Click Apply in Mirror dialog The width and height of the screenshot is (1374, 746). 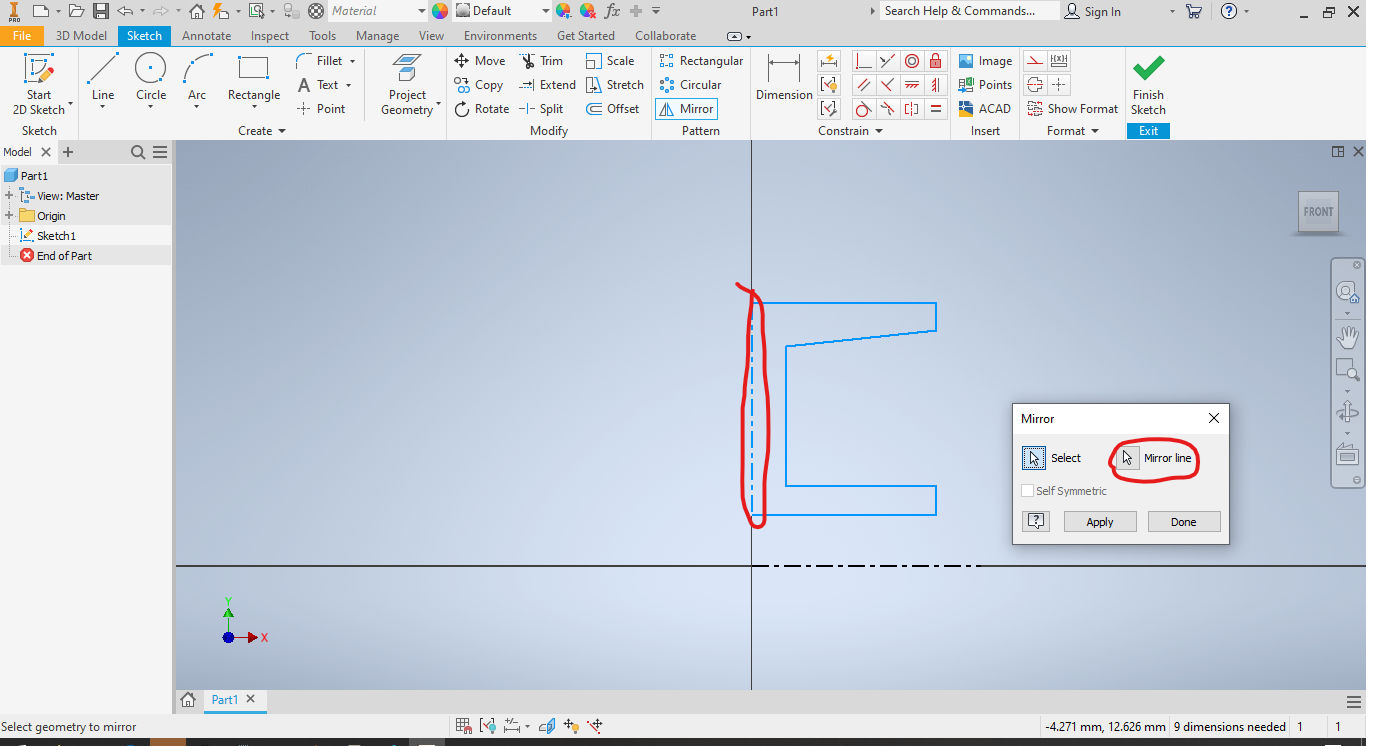(1100, 522)
